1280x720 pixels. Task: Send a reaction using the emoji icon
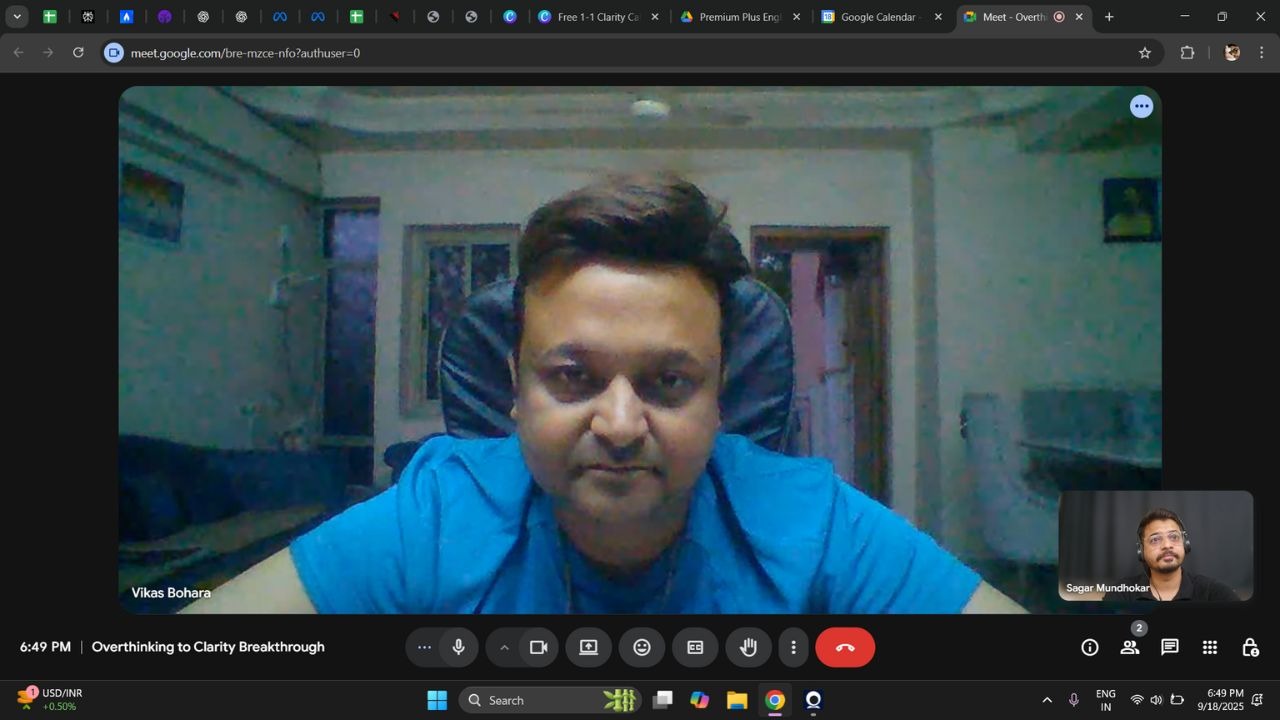pyautogui.click(x=641, y=647)
